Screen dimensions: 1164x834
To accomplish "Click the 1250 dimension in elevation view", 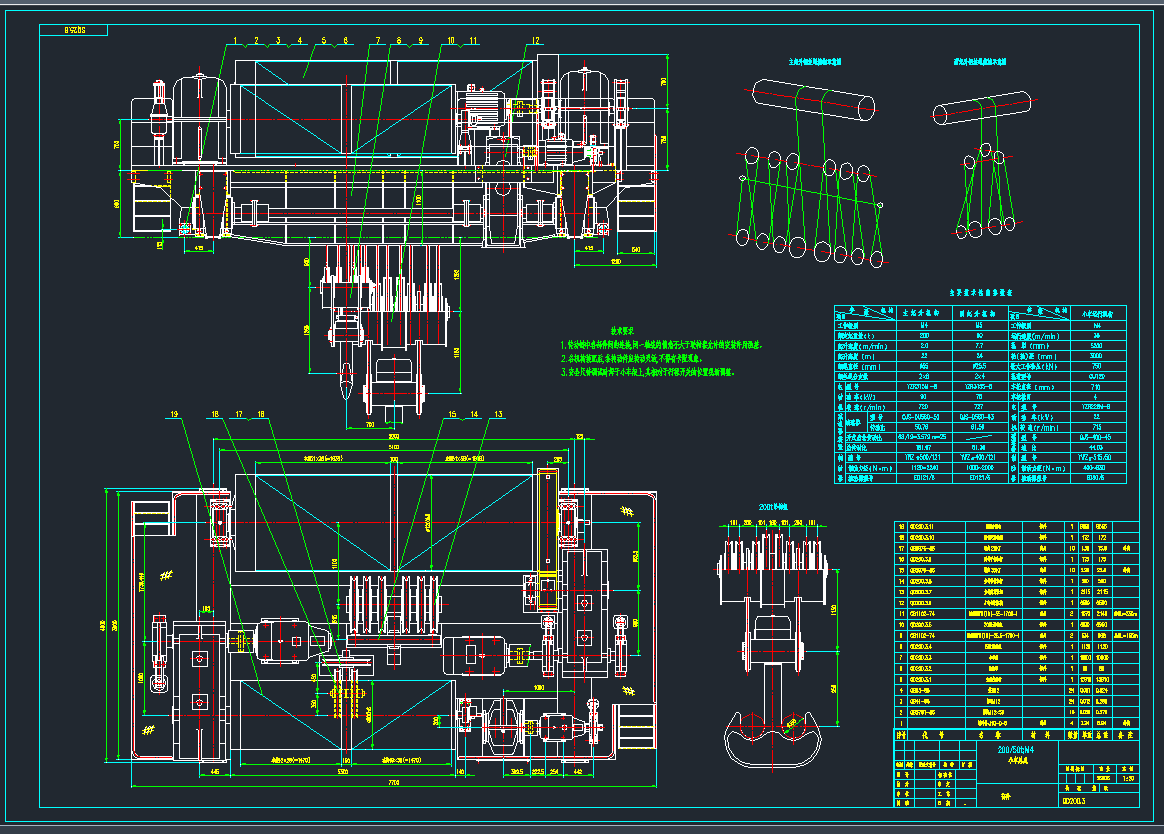I will tap(615, 262).
